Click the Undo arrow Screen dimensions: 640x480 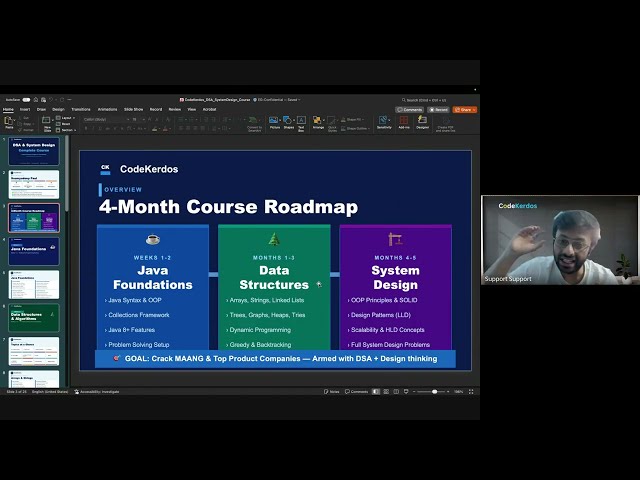pyautogui.click(x=51, y=100)
